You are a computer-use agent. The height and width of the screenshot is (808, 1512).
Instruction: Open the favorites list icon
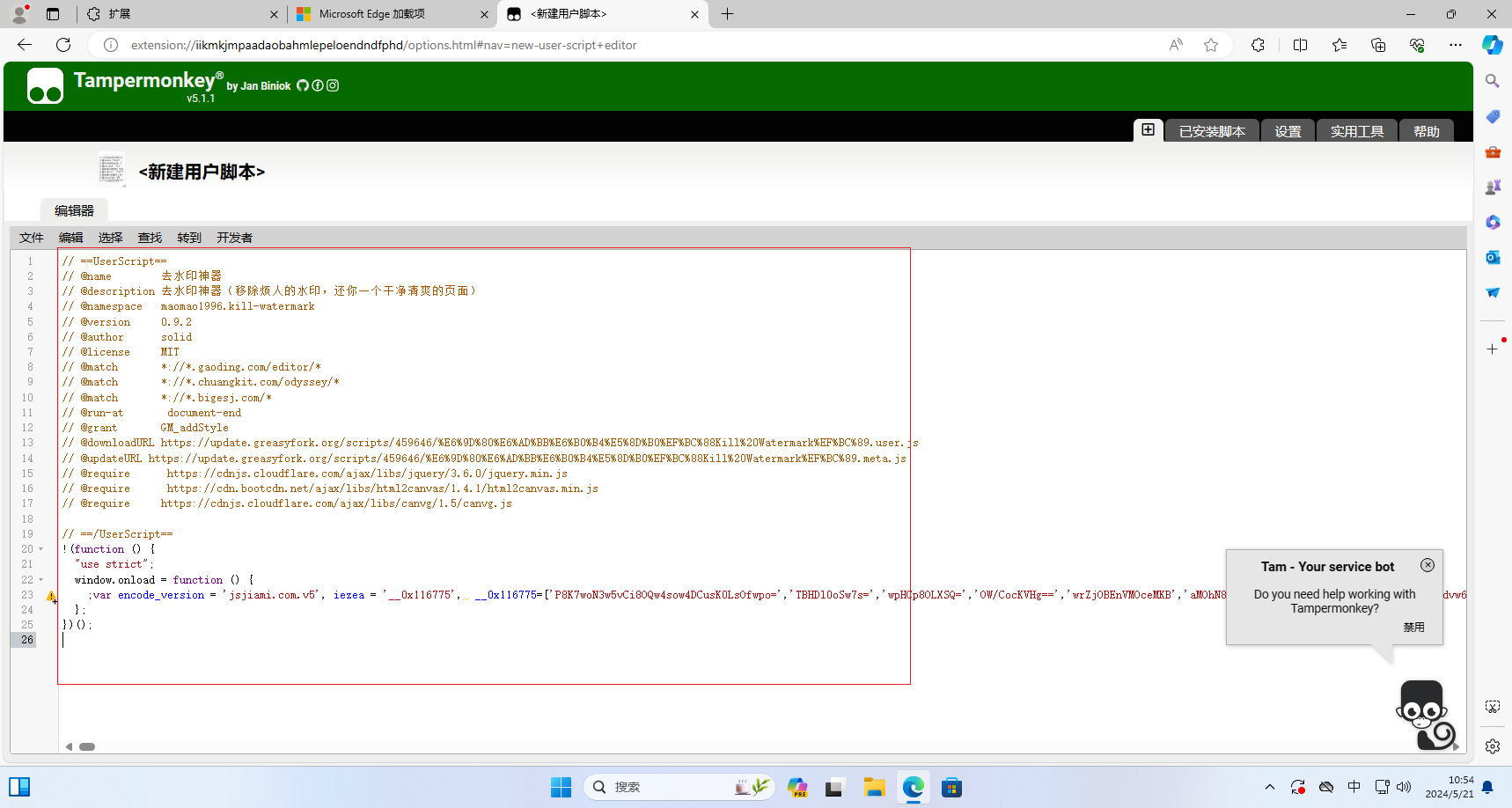[1340, 45]
